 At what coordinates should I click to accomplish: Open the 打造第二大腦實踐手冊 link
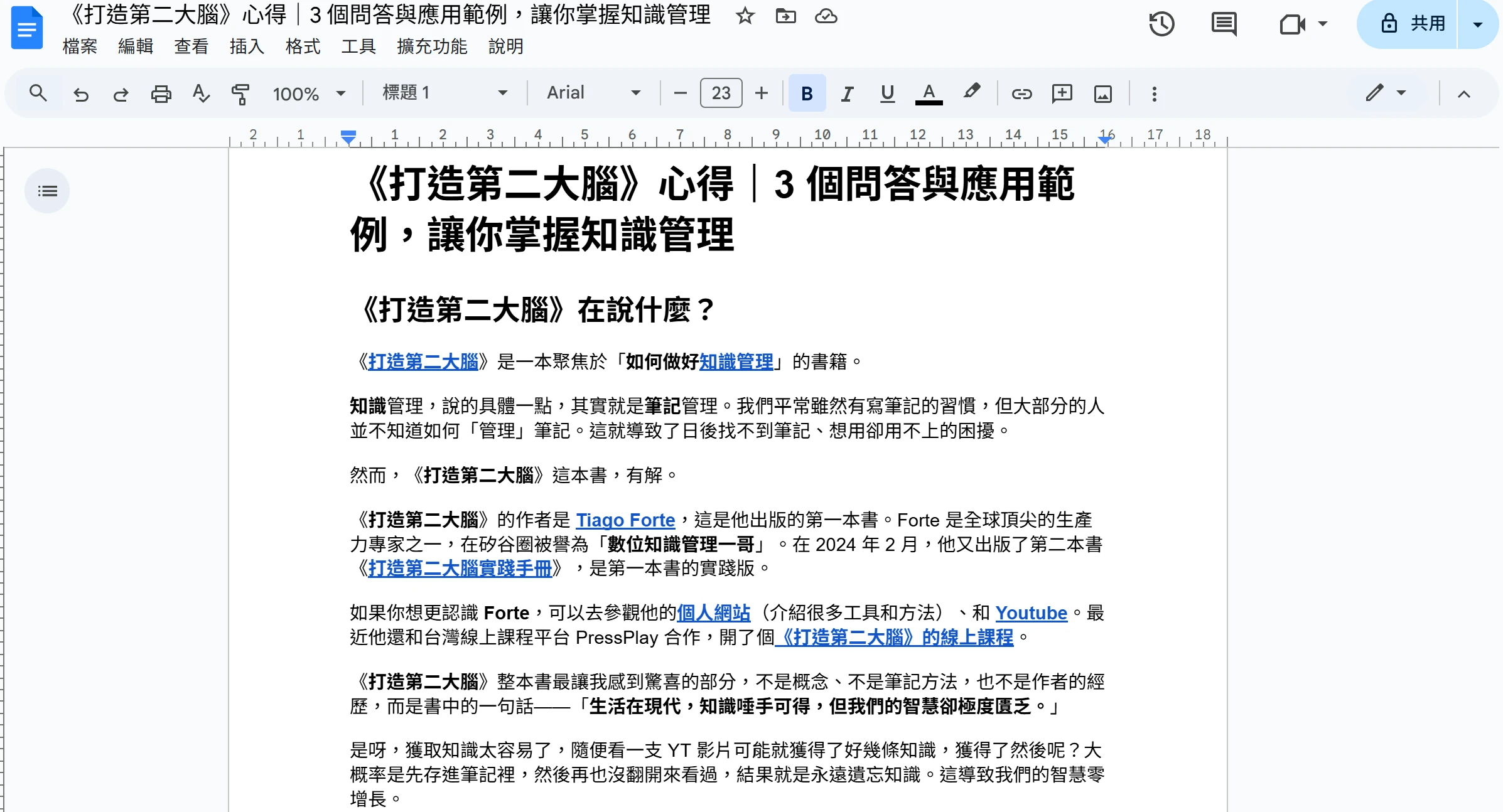coord(460,569)
